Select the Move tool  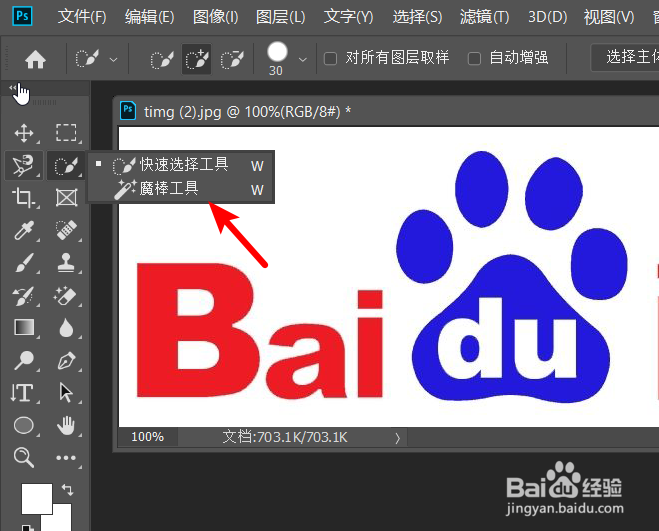(x=24, y=133)
